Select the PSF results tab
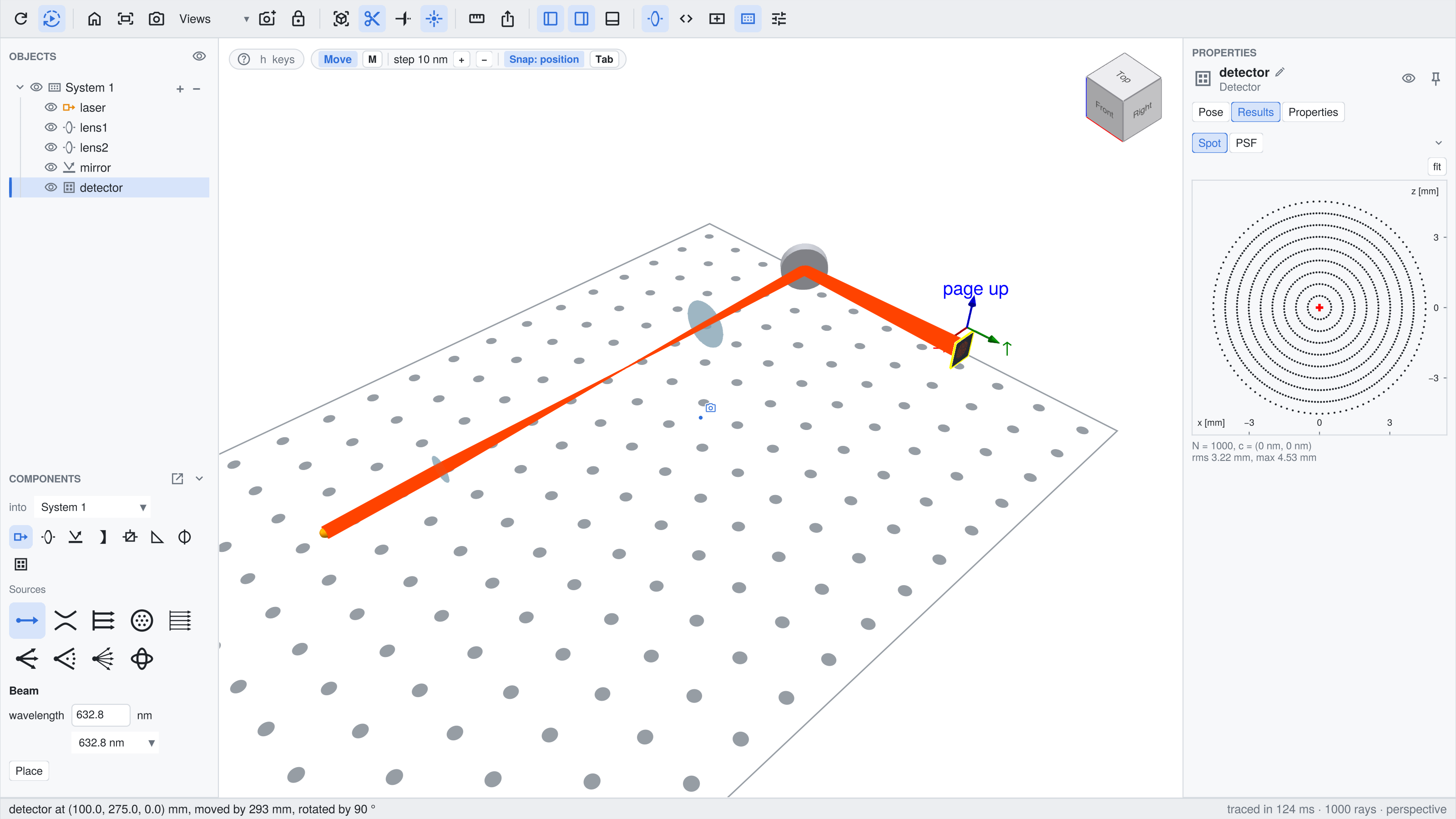Image resolution: width=1456 pixels, height=819 pixels. click(1246, 143)
